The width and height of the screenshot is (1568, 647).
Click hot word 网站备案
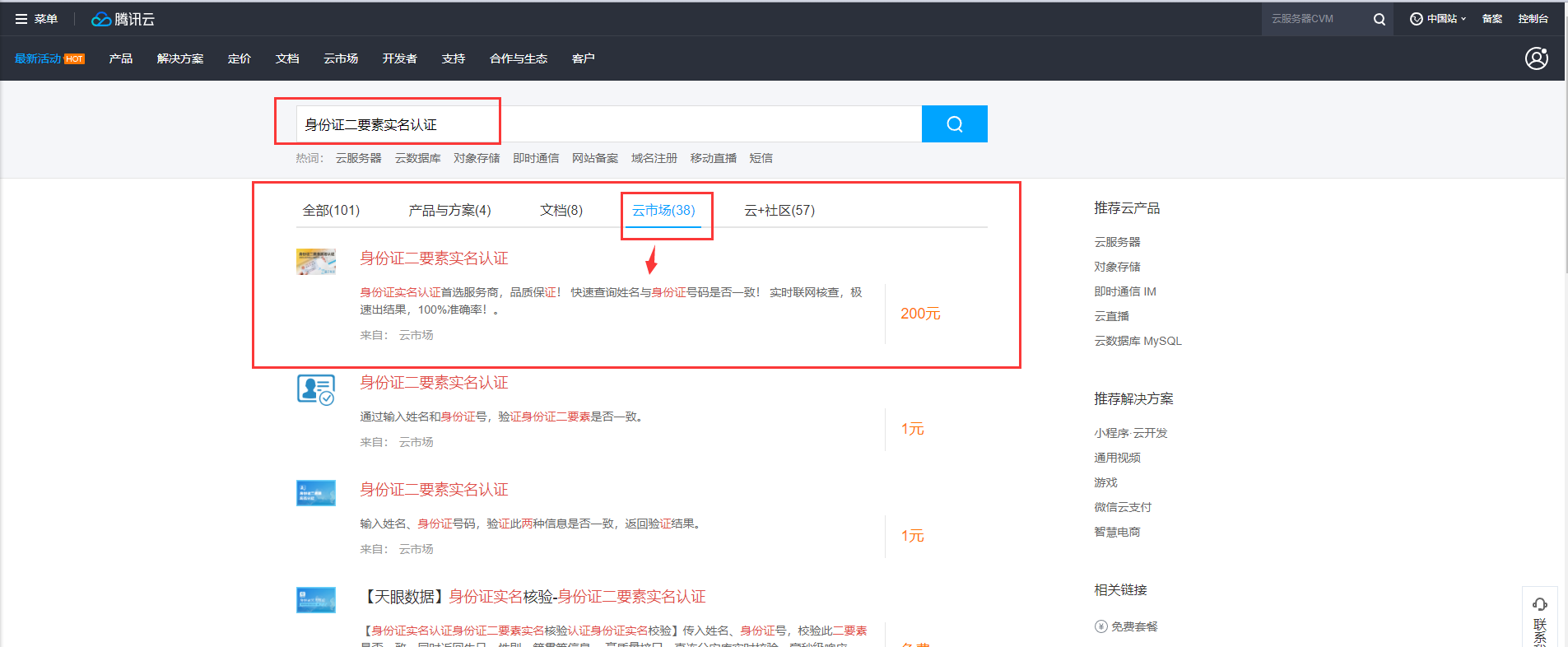[x=595, y=158]
